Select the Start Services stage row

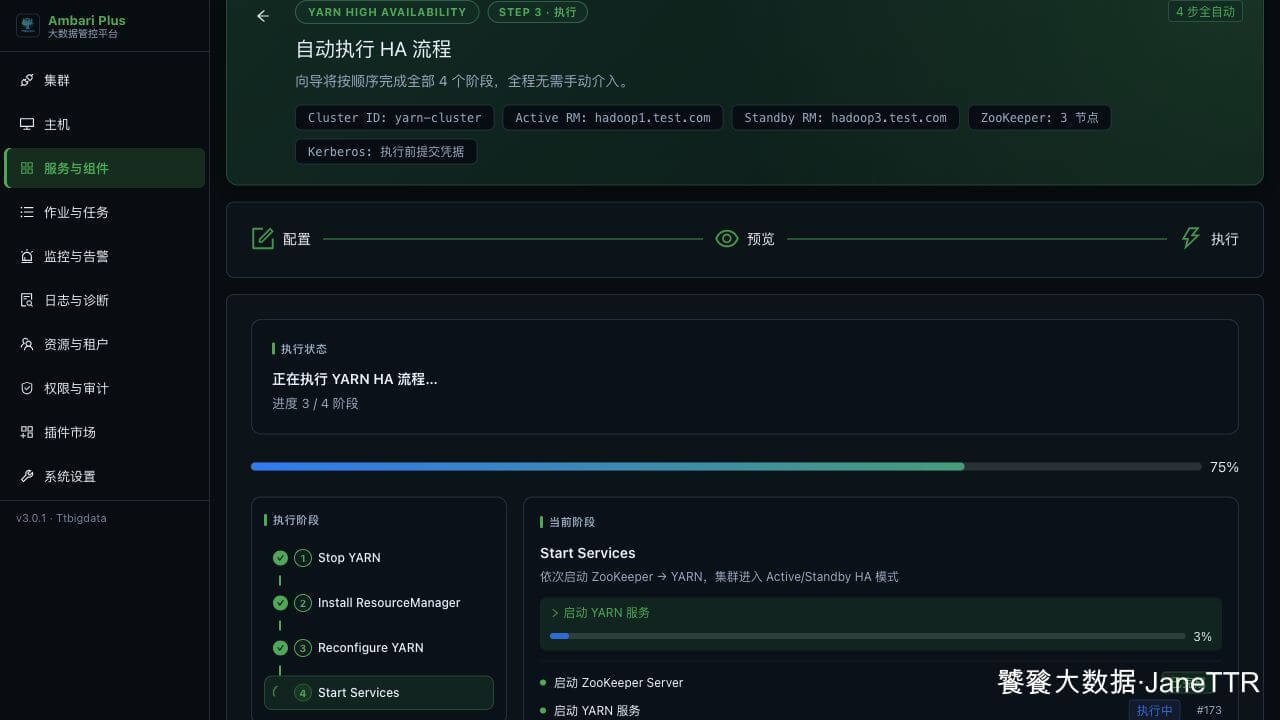click(x=379, y=693)
